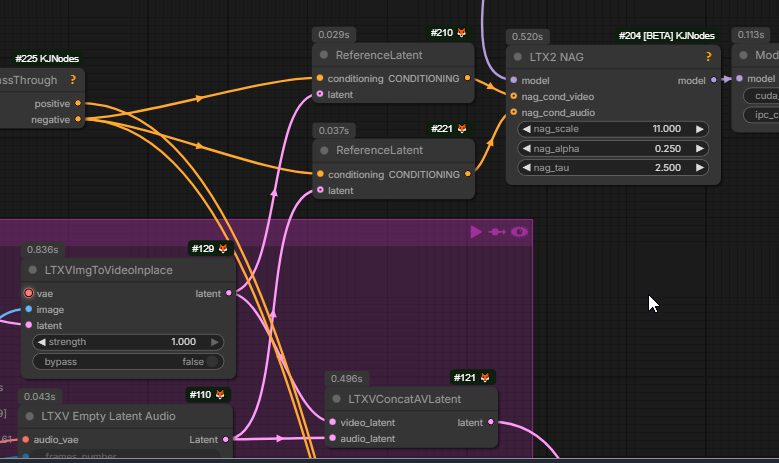This screenshot has height=463, width=779.
Task: Click the nag_cond_video input socket
Action: coord(514,96)
